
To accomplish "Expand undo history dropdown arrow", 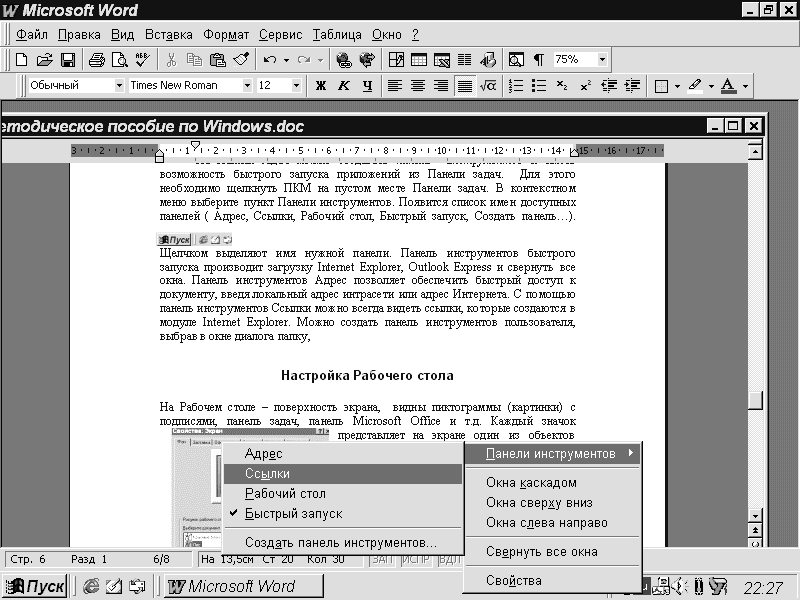I will (286, 60).
